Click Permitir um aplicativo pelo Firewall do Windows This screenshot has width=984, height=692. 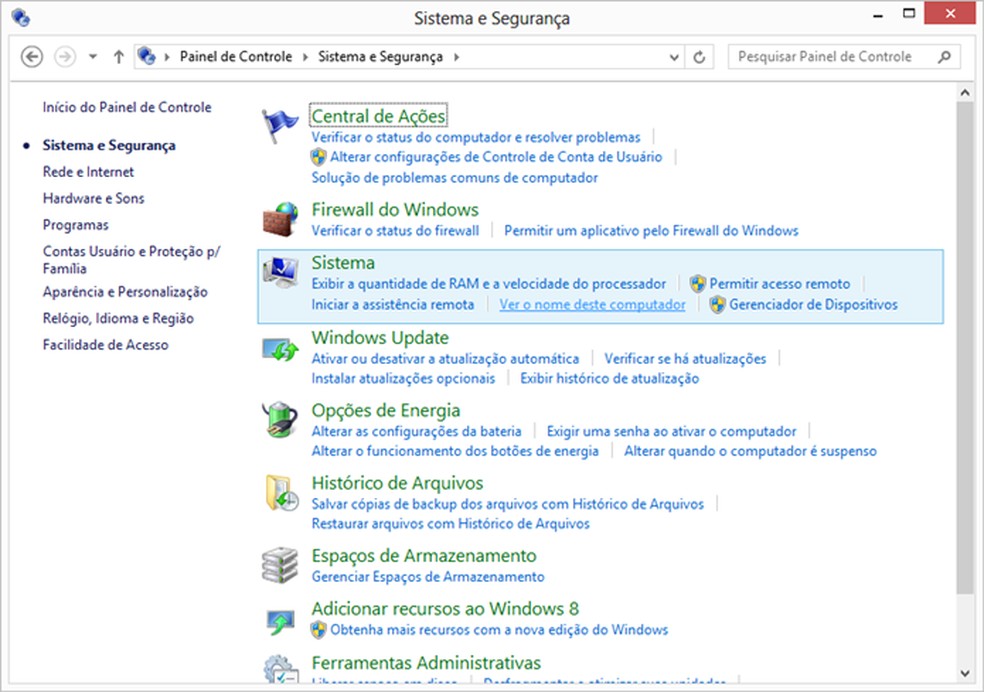pos(651,231)
